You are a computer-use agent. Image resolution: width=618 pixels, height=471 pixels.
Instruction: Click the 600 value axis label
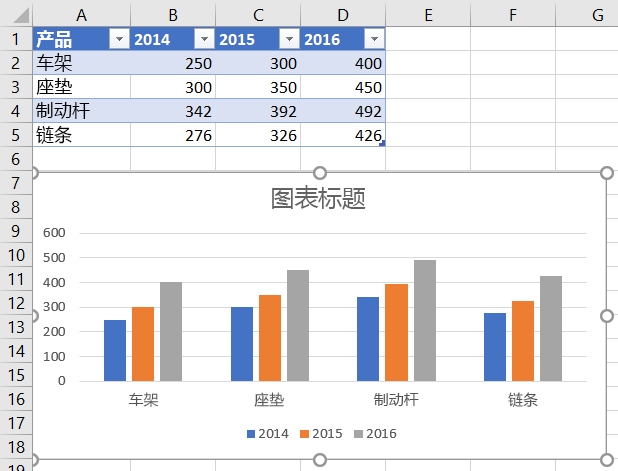[x=54, y=233]
